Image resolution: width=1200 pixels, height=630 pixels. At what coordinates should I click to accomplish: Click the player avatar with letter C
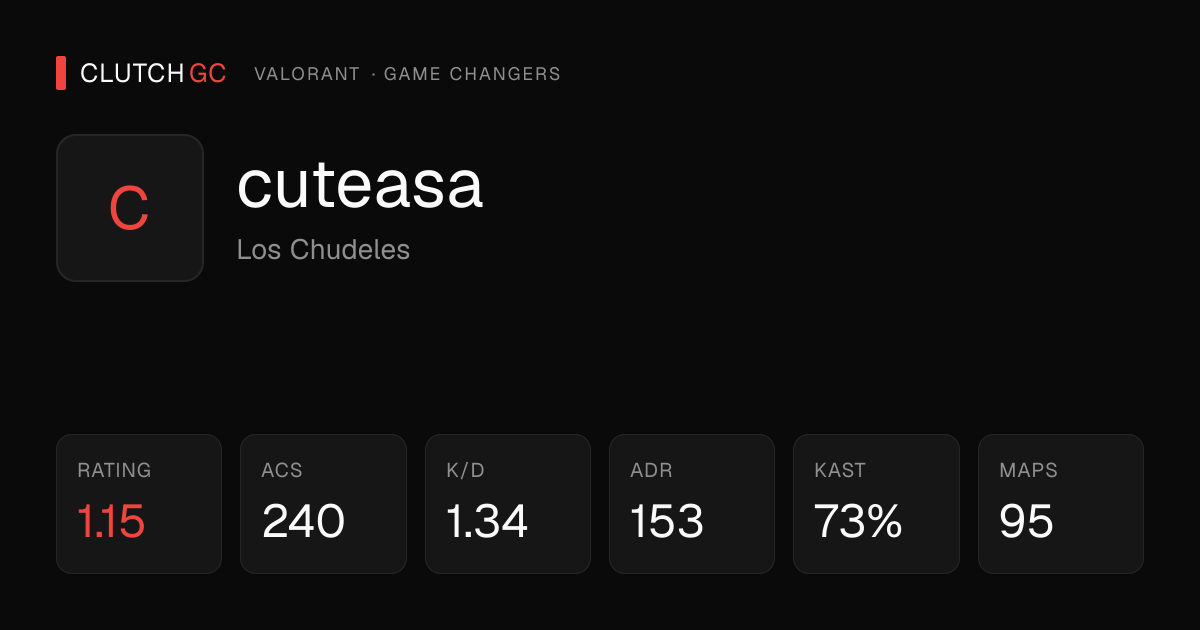[x=130, y=208]
